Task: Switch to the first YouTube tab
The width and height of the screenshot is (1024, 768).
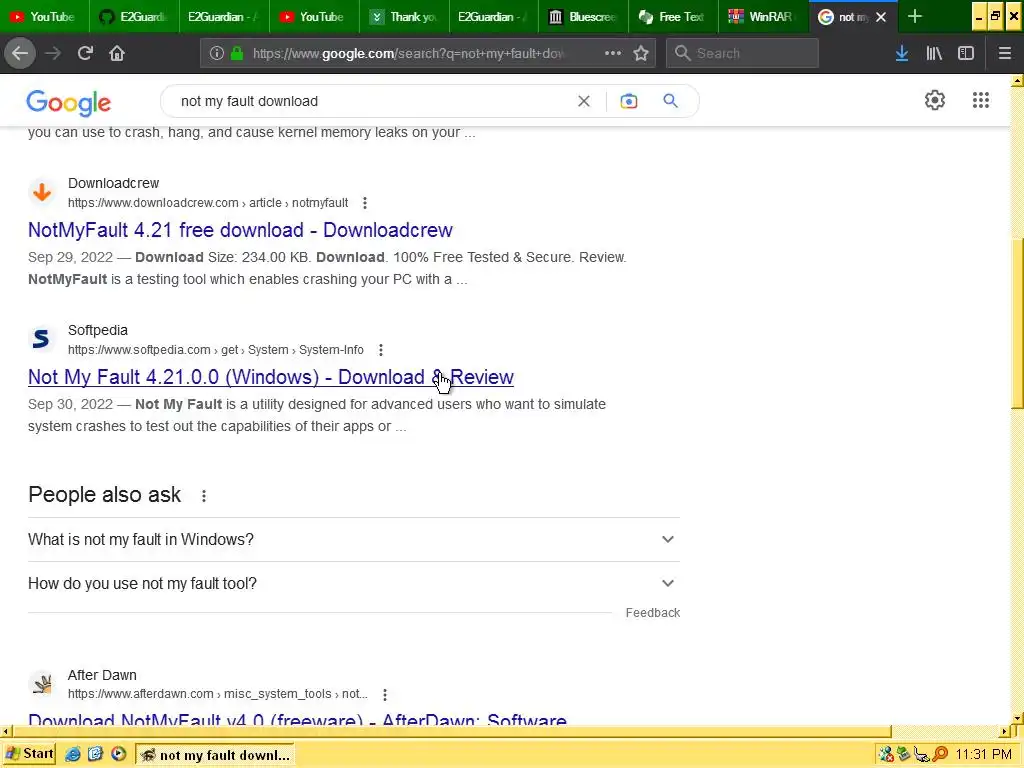Action: [x=43, y=17]
